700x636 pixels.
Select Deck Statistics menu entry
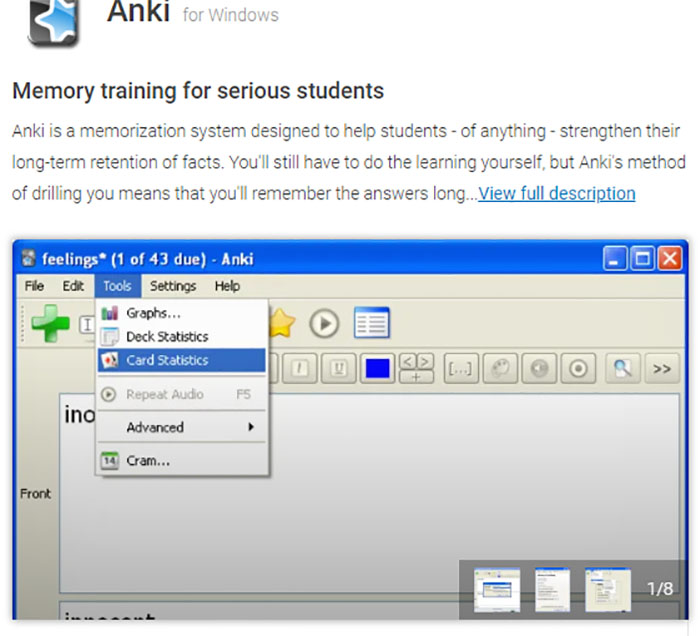[x=167, y=337]
